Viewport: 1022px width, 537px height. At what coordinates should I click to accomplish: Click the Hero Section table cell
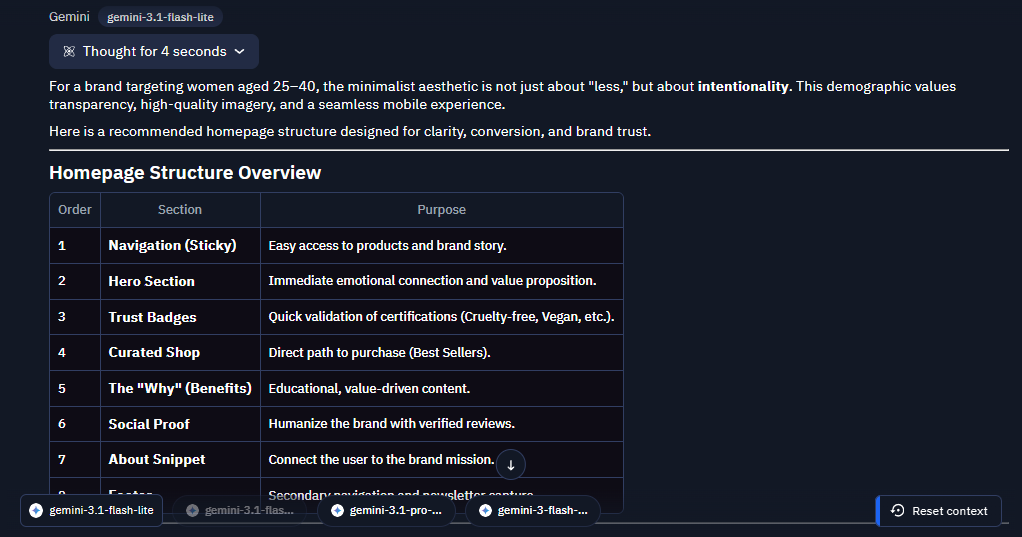(x=180, y=281)
